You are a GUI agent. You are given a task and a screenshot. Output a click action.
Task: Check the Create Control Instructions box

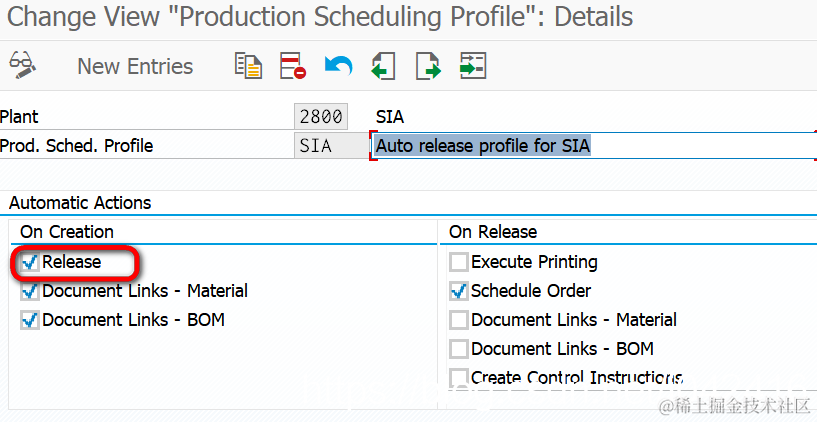459,377
